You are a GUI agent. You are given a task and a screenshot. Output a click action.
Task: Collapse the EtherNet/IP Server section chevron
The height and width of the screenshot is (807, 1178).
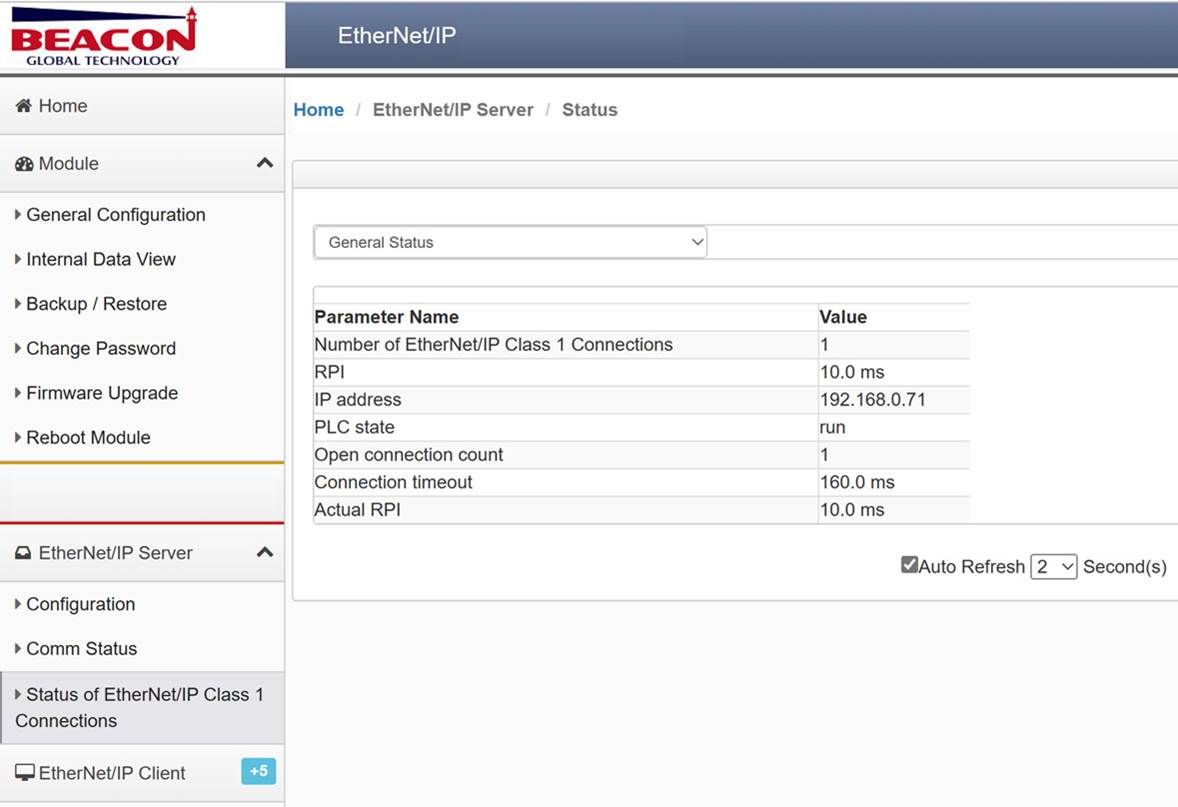tap(264, 552)
